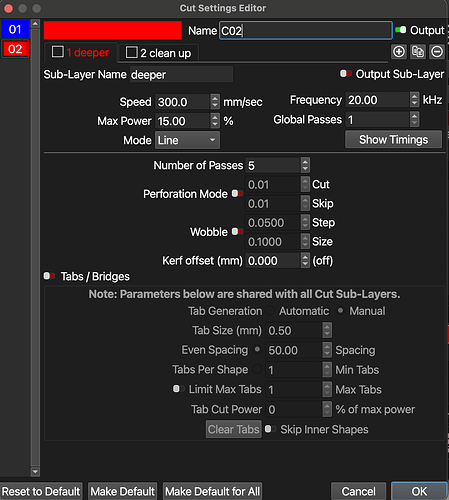Click Kerf offset field showing 0.000
449x500 pixels.
273,260
